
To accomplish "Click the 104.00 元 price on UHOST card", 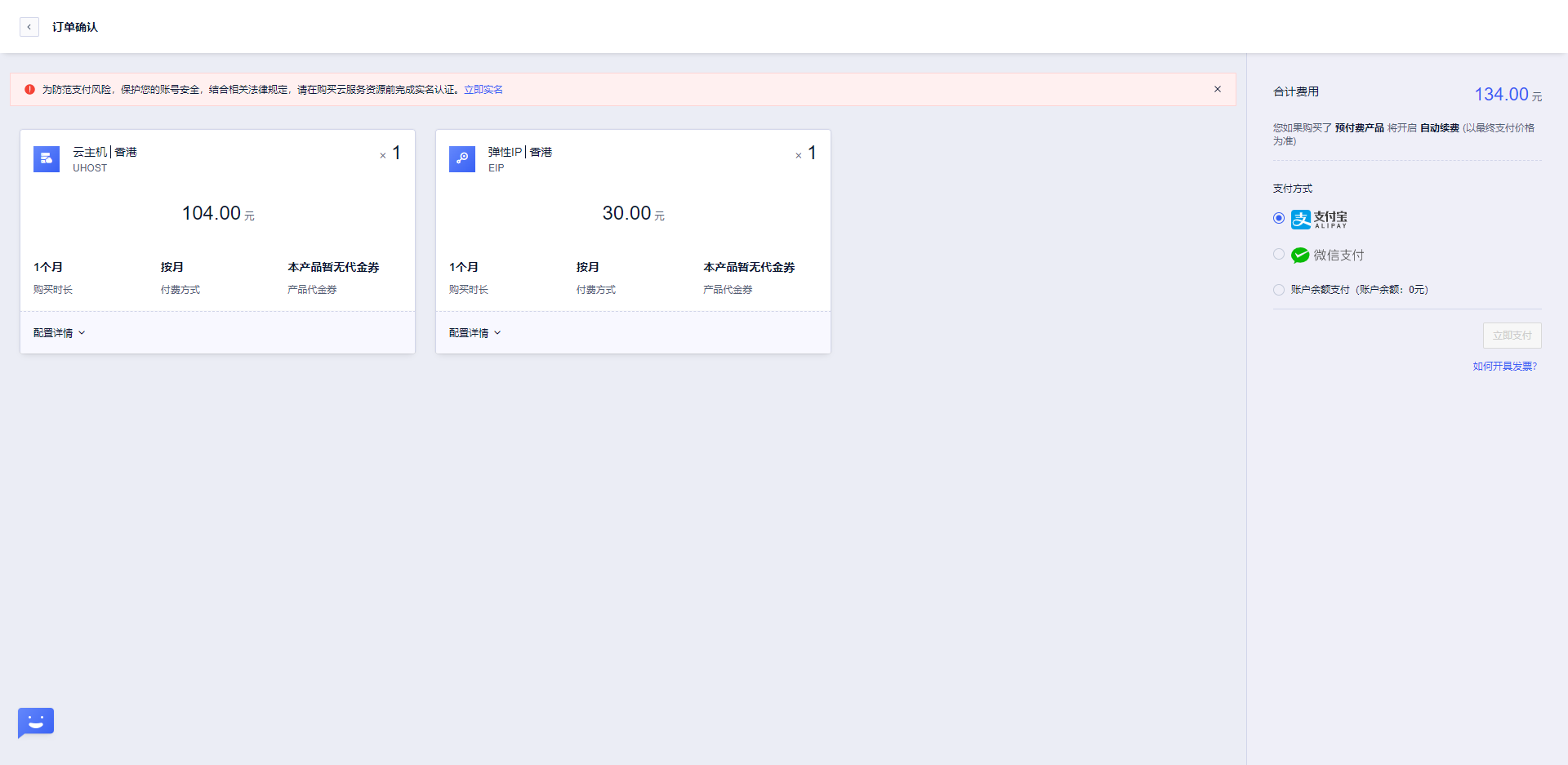I will point(216,213).
